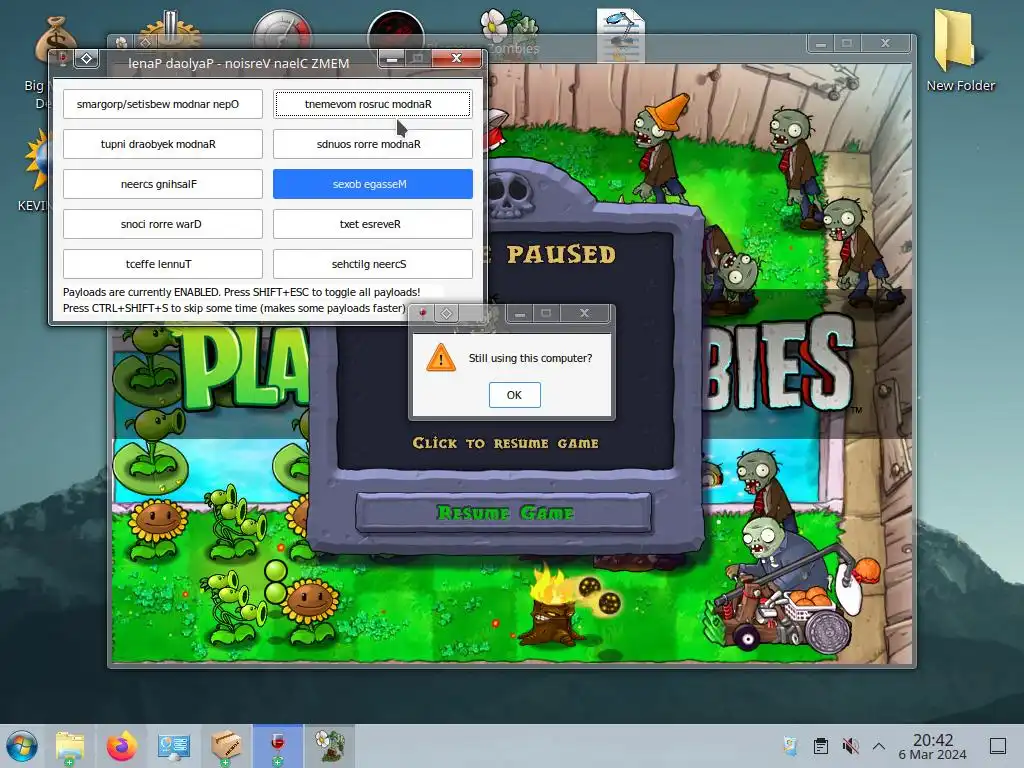
Task: Minimize the Plants vs Zombies window
Action: [x=821, y=44]
